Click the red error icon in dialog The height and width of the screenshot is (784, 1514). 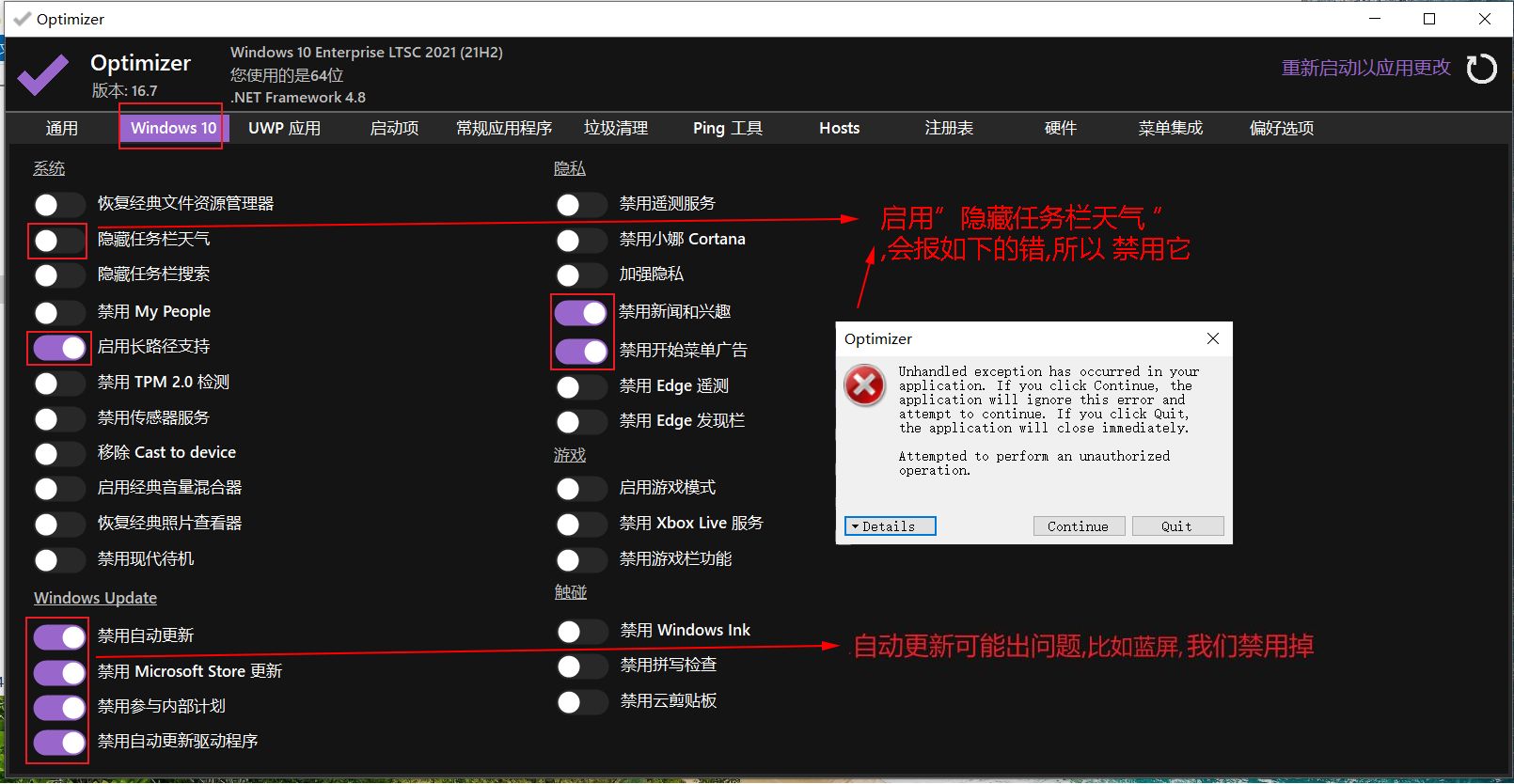pyautogui.click(x=864, y=385)
